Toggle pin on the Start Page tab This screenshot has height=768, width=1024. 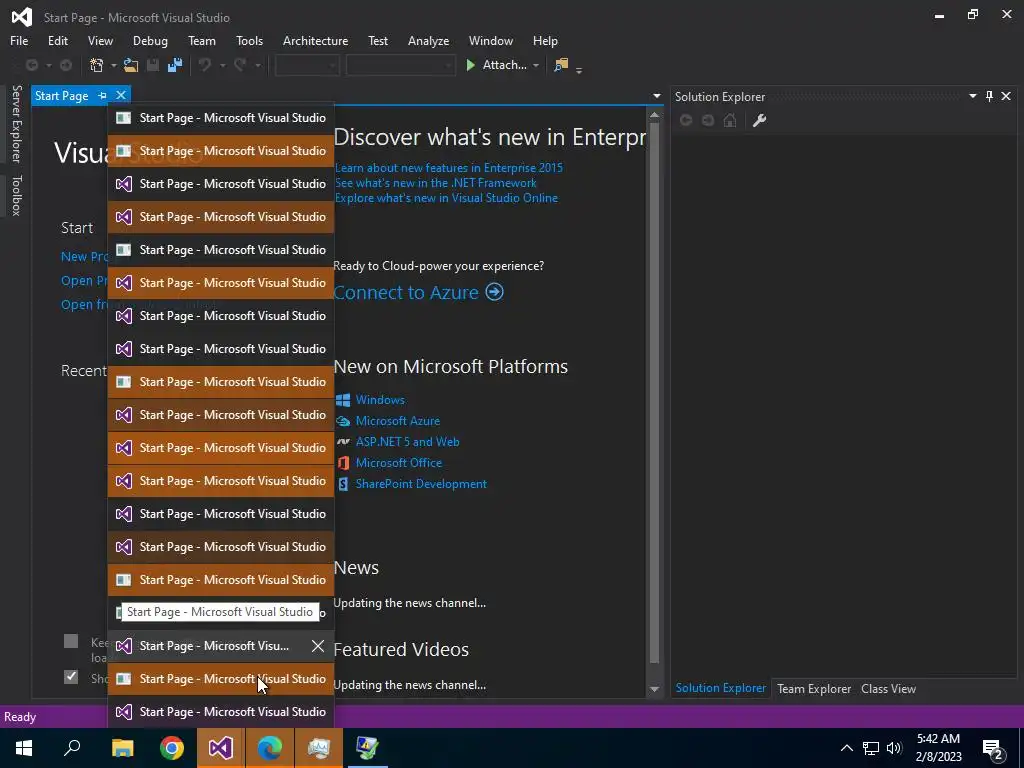click(x=103, y=96)
